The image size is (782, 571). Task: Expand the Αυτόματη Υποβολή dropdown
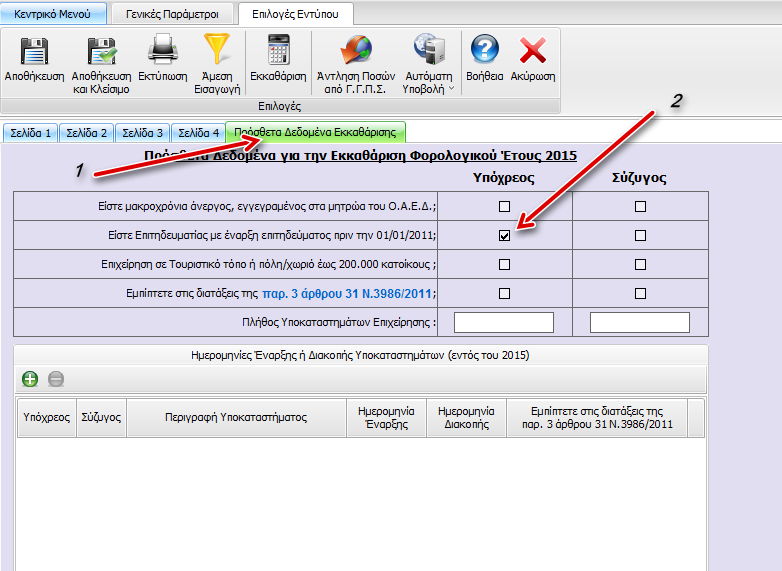[x=429, y=62]
